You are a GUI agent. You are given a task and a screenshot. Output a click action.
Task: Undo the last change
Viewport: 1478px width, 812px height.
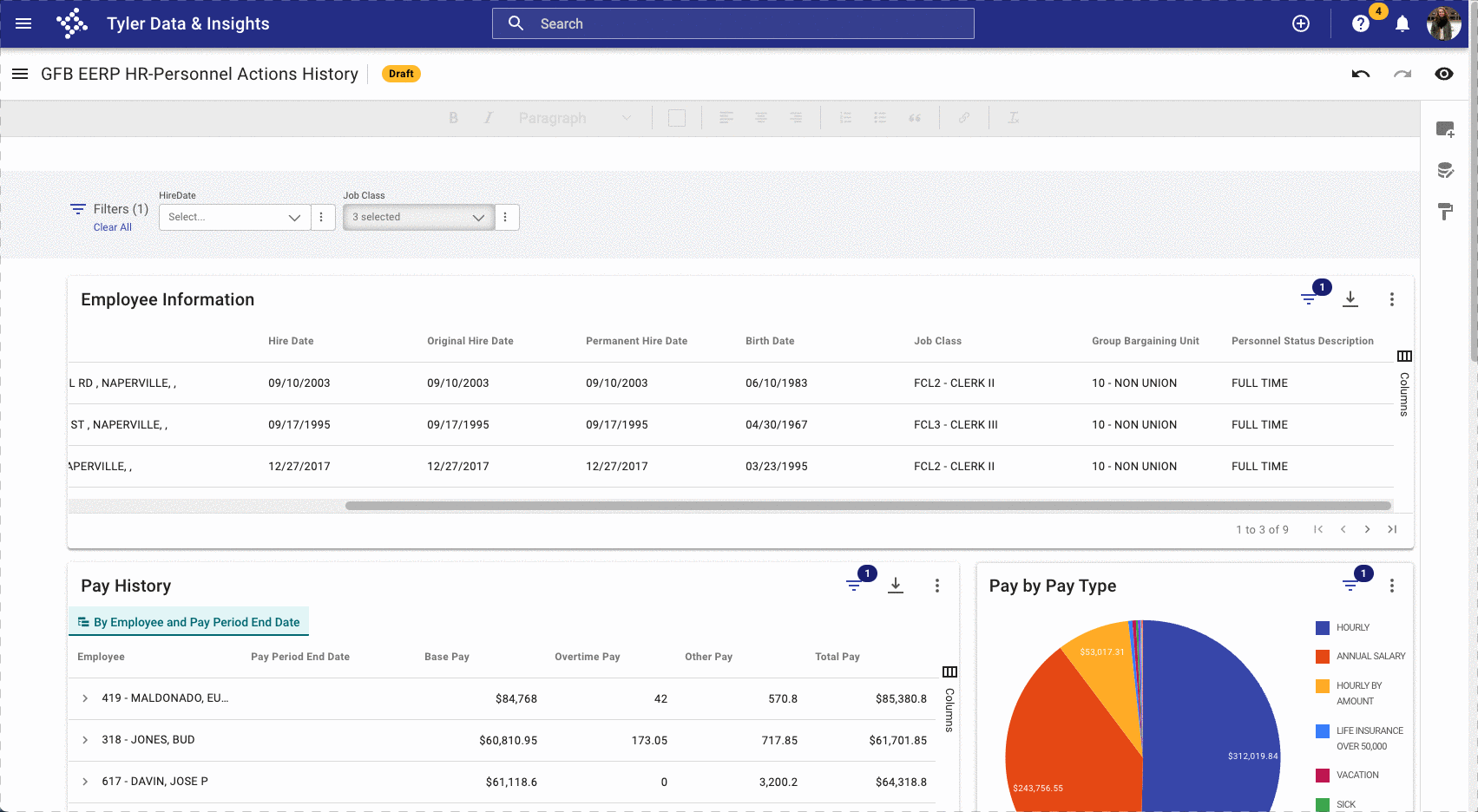1360,74
